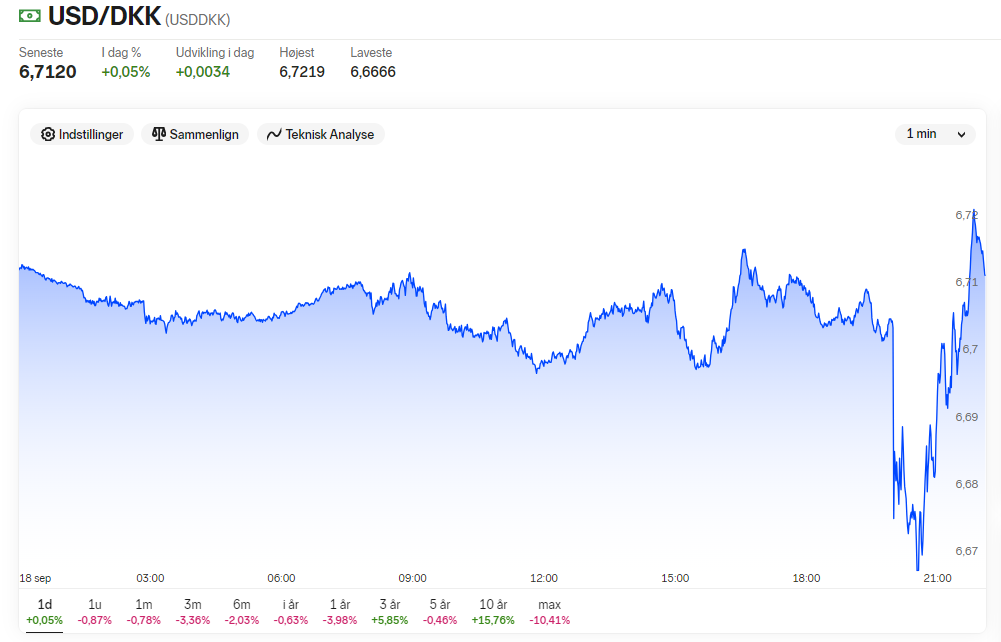
Task: Select the i år year-to-date range
Action: [290, 611]
